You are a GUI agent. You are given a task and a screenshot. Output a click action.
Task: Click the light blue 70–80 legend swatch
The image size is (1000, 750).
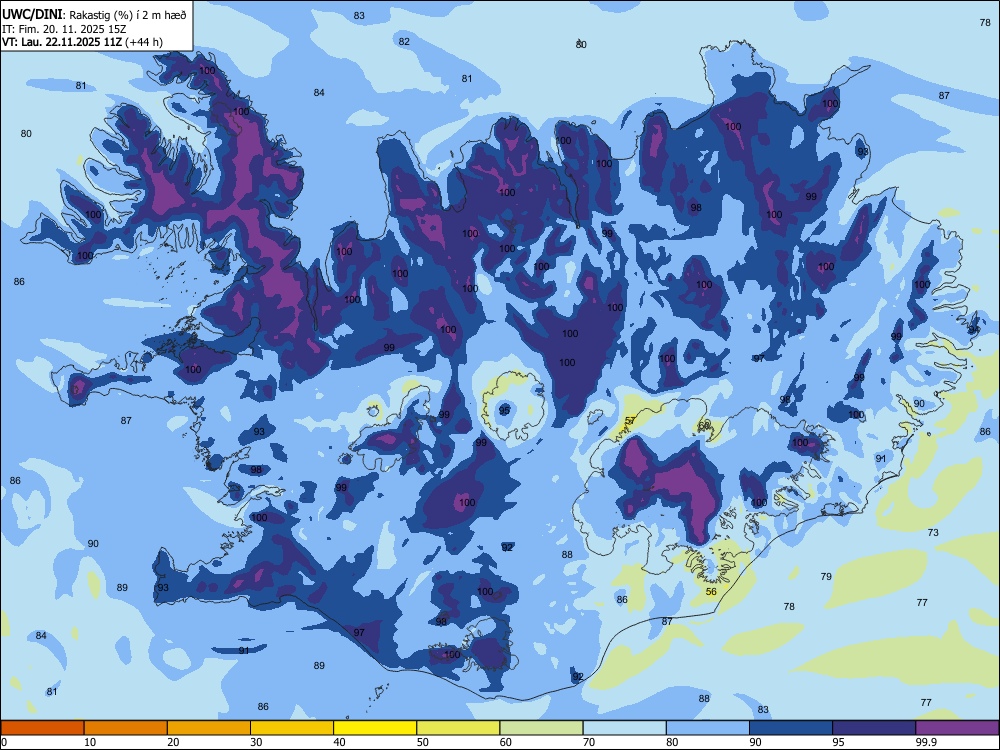tap(625, 728)
